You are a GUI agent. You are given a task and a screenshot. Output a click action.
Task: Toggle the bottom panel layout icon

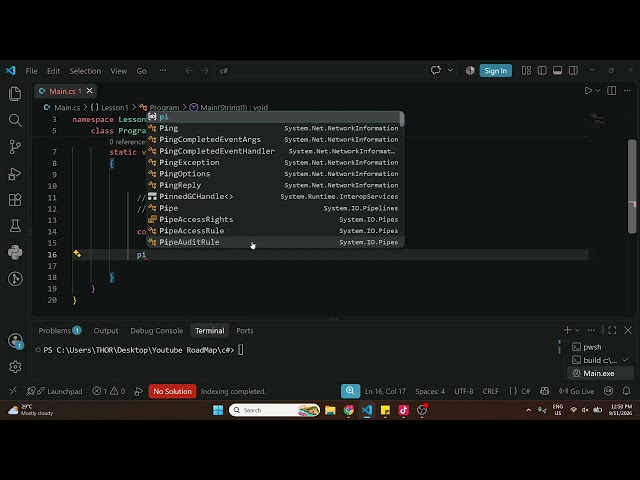point(558,71)
